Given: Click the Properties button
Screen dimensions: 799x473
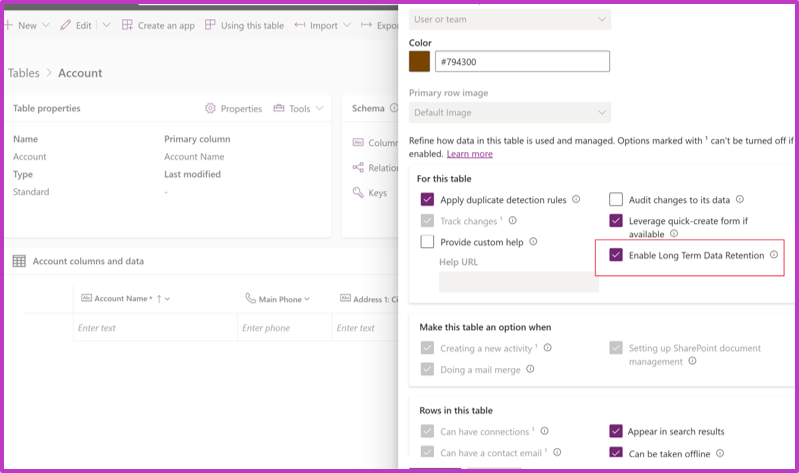Looking at the screenshot, I should click(x=233, y=108).
